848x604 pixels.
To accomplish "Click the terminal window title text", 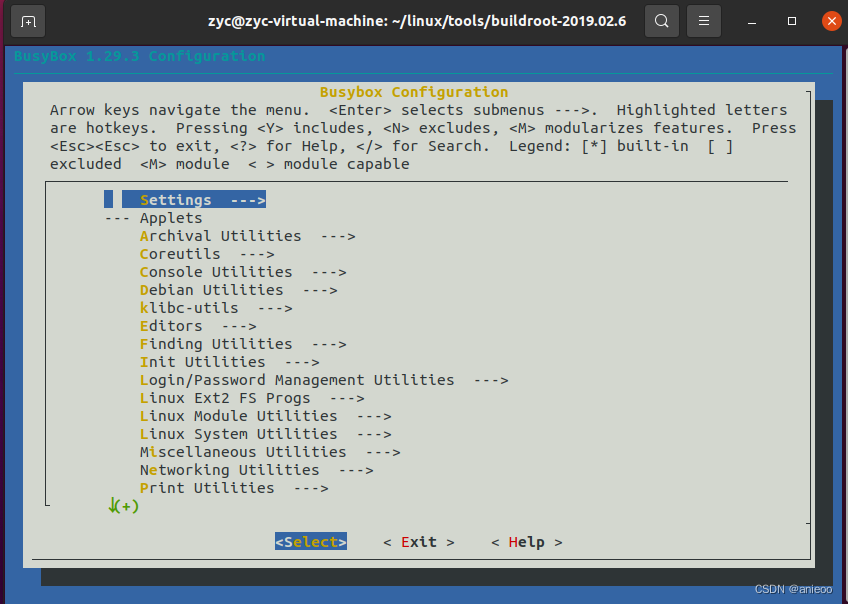I will pos(417,21).
